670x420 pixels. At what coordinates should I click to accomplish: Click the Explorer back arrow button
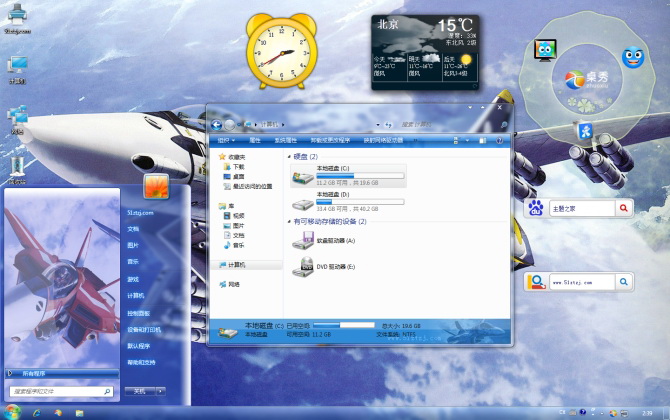pyautogui.click(x=216, y=125)
